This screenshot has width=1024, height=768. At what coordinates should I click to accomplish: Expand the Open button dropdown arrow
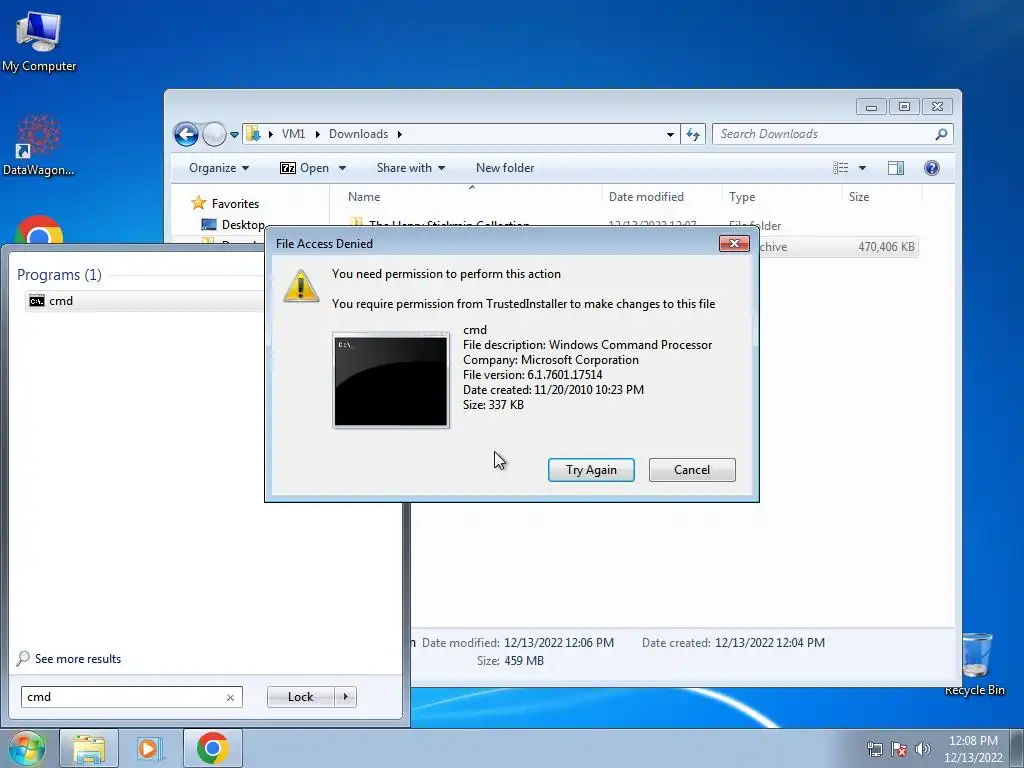(342, 168)
